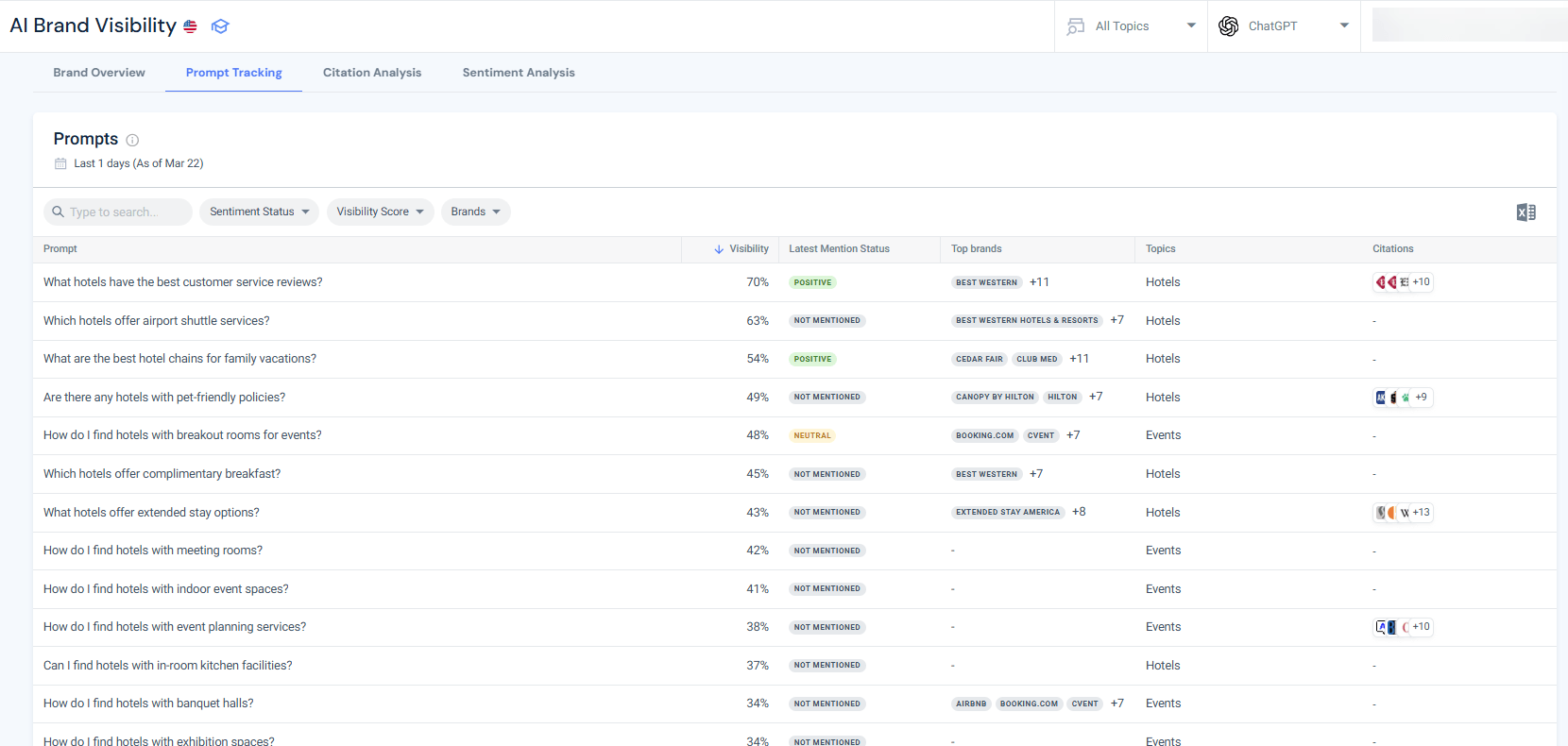1568x746 pixels.
Task: Click the Topics column header
Action: pyautogui.click(x=1161, y=249)
